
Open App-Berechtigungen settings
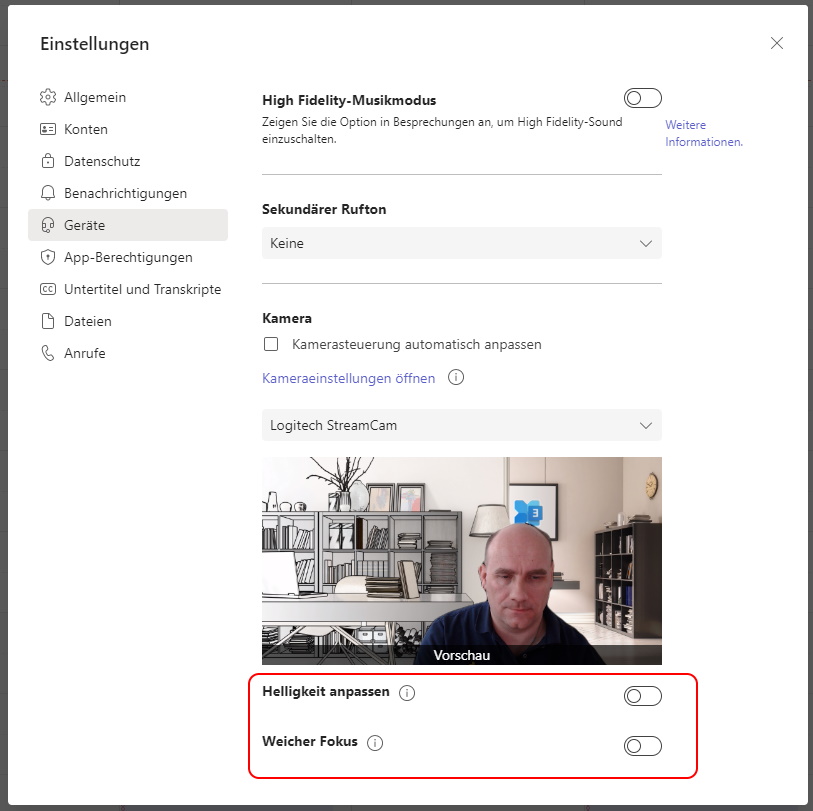tap(128, 257)
